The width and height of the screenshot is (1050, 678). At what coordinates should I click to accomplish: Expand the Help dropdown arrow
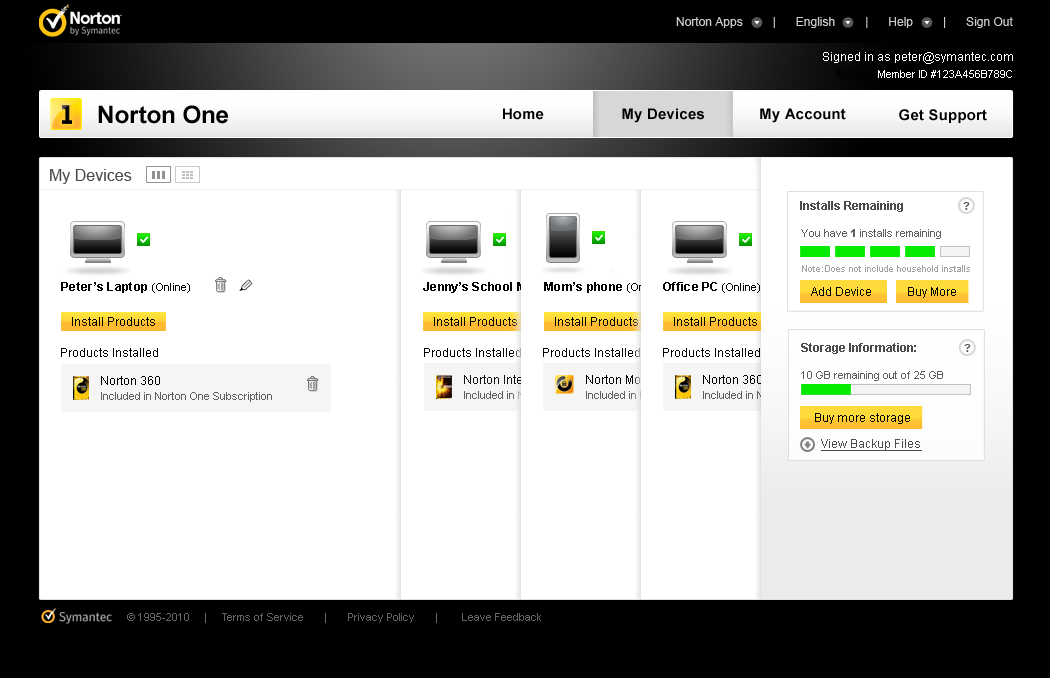coord(927,22)
